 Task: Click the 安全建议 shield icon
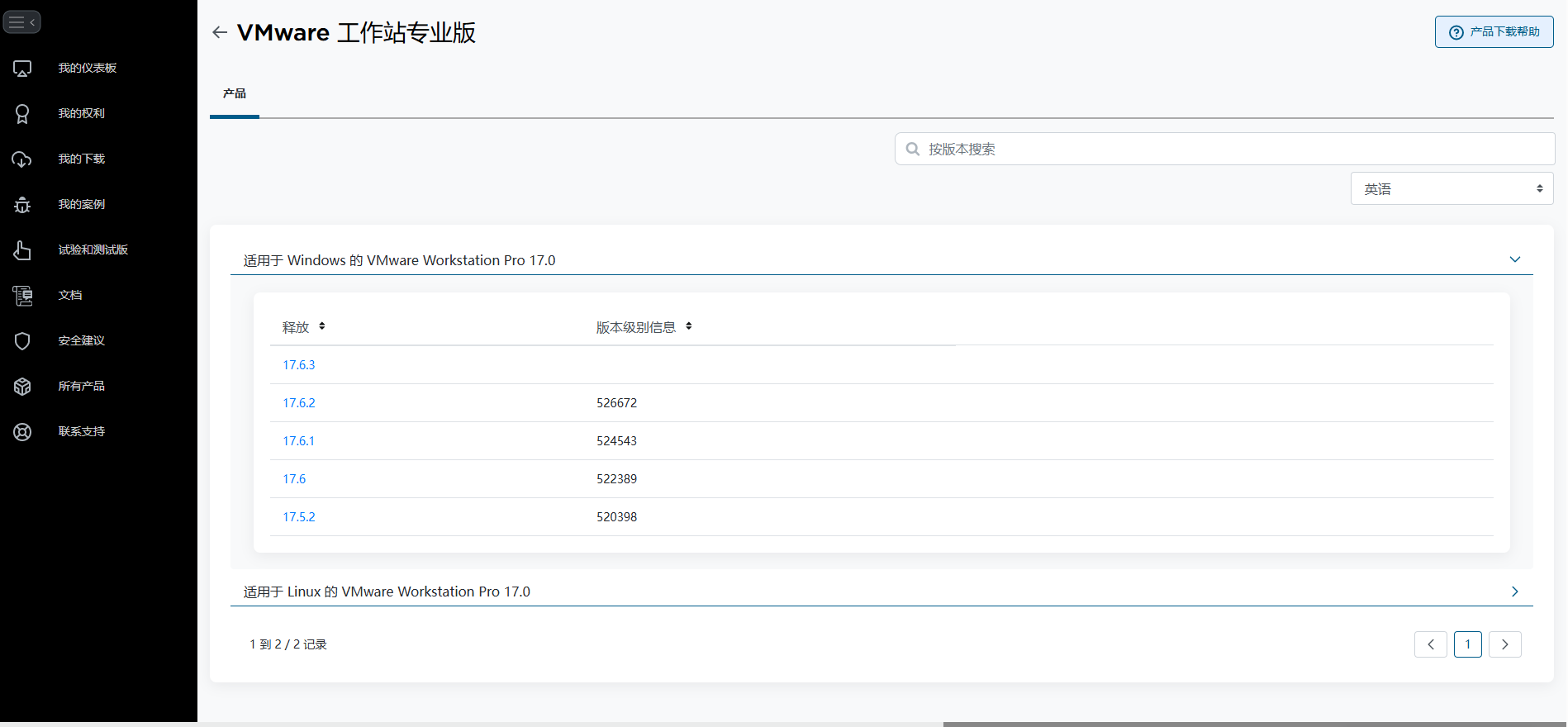coord(22,341)
